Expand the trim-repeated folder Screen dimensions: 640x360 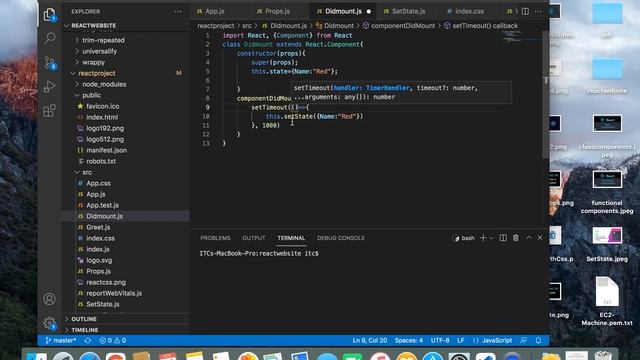103,40
